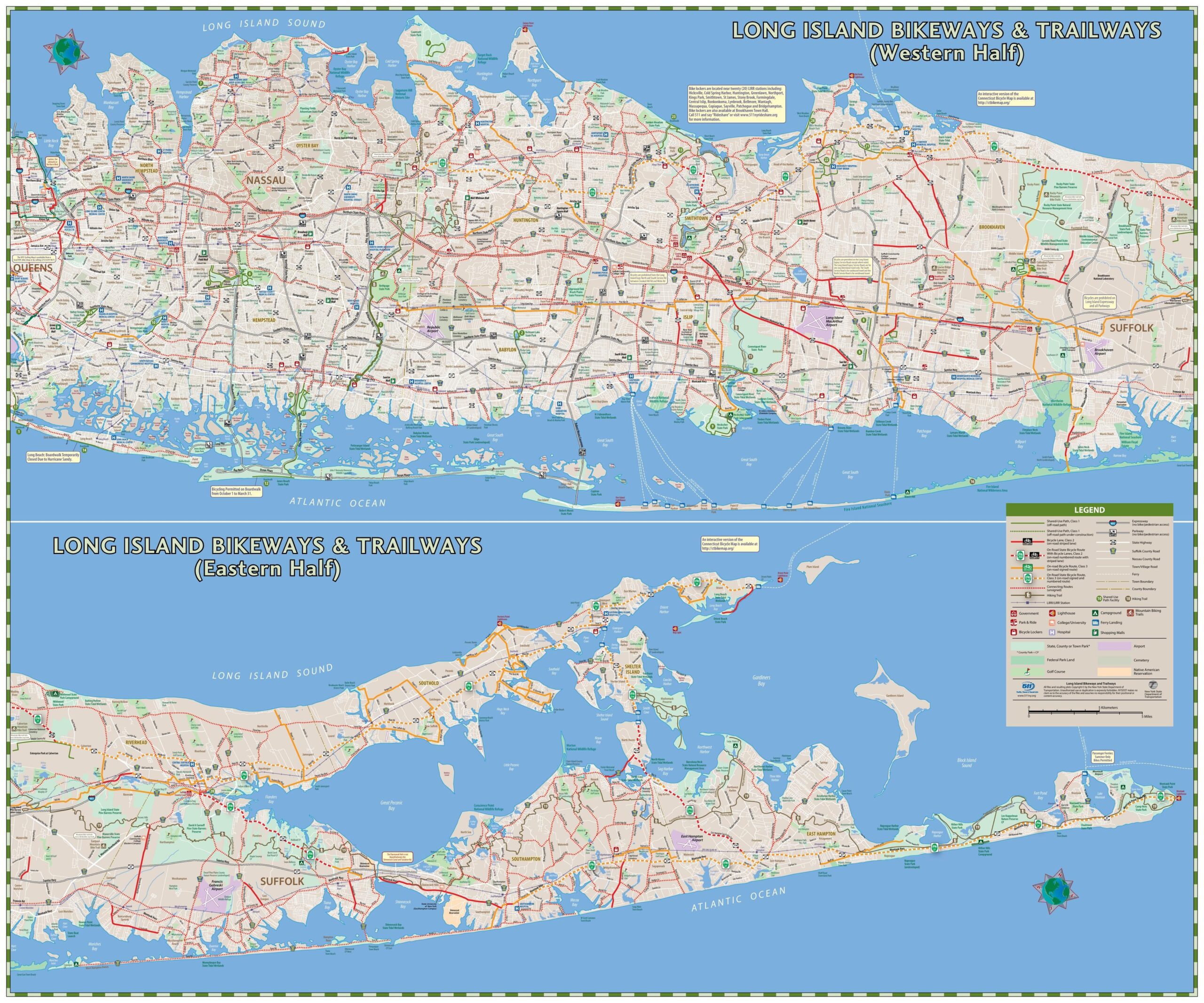Click the Mountain Biking Trails legend icon
Image resolution: width=1204 pixels, height=1003 pixels.
click(x=1131, y=613)
